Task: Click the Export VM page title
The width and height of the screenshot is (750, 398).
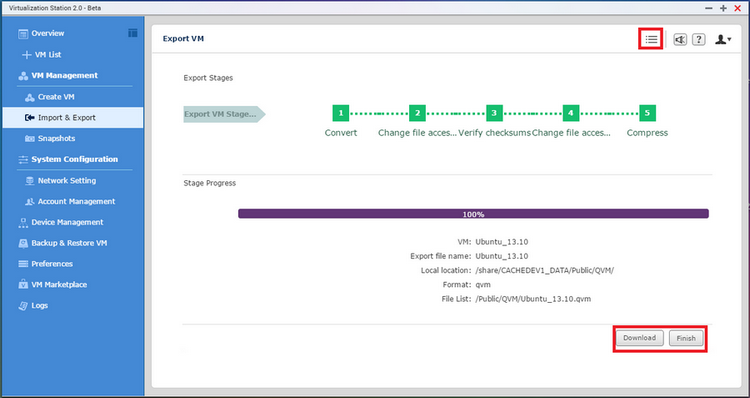Action: click(x=183, y=39)
